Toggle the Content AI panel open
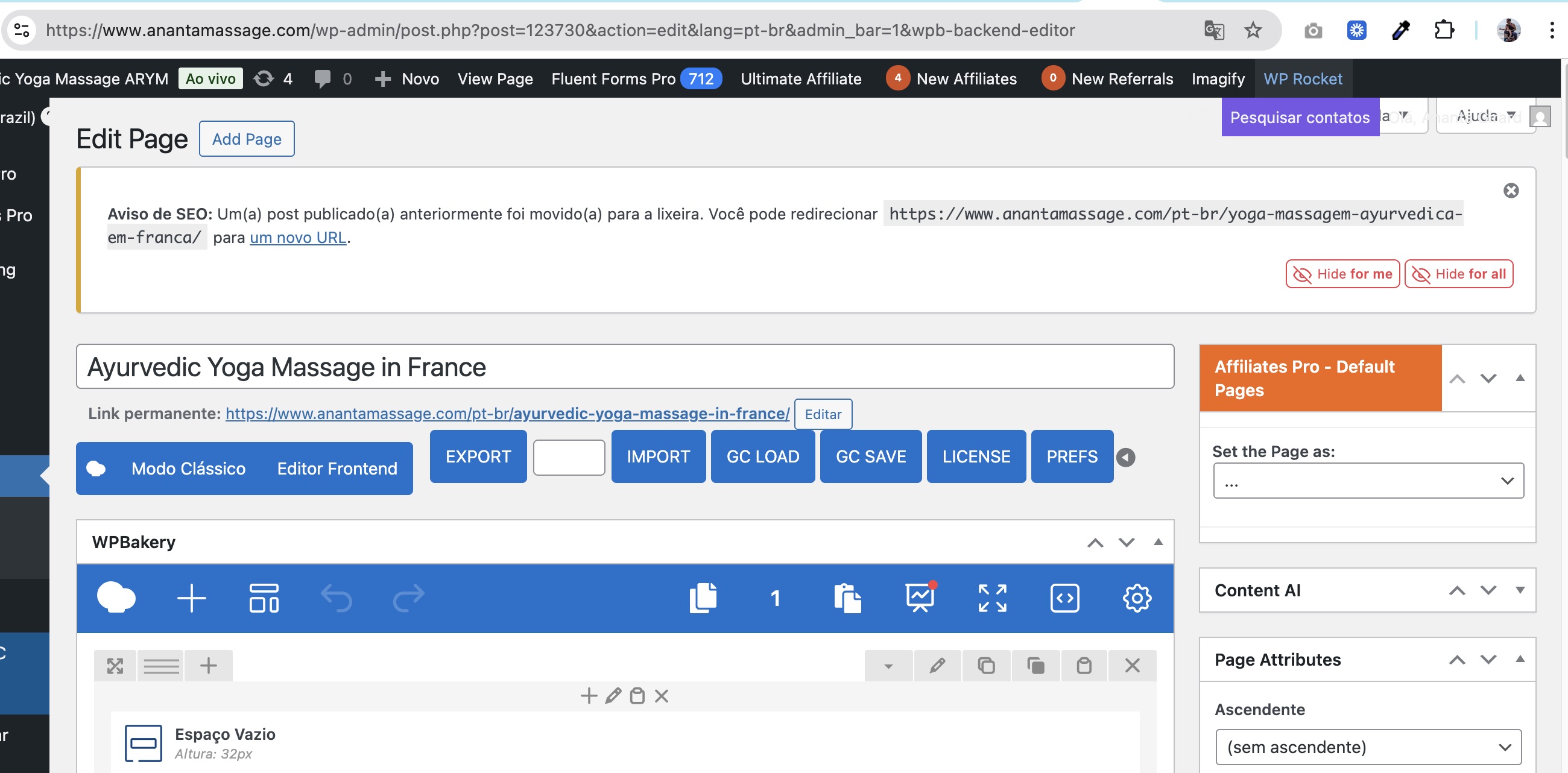This screenshot has height=773, width=1568. 1520,590
